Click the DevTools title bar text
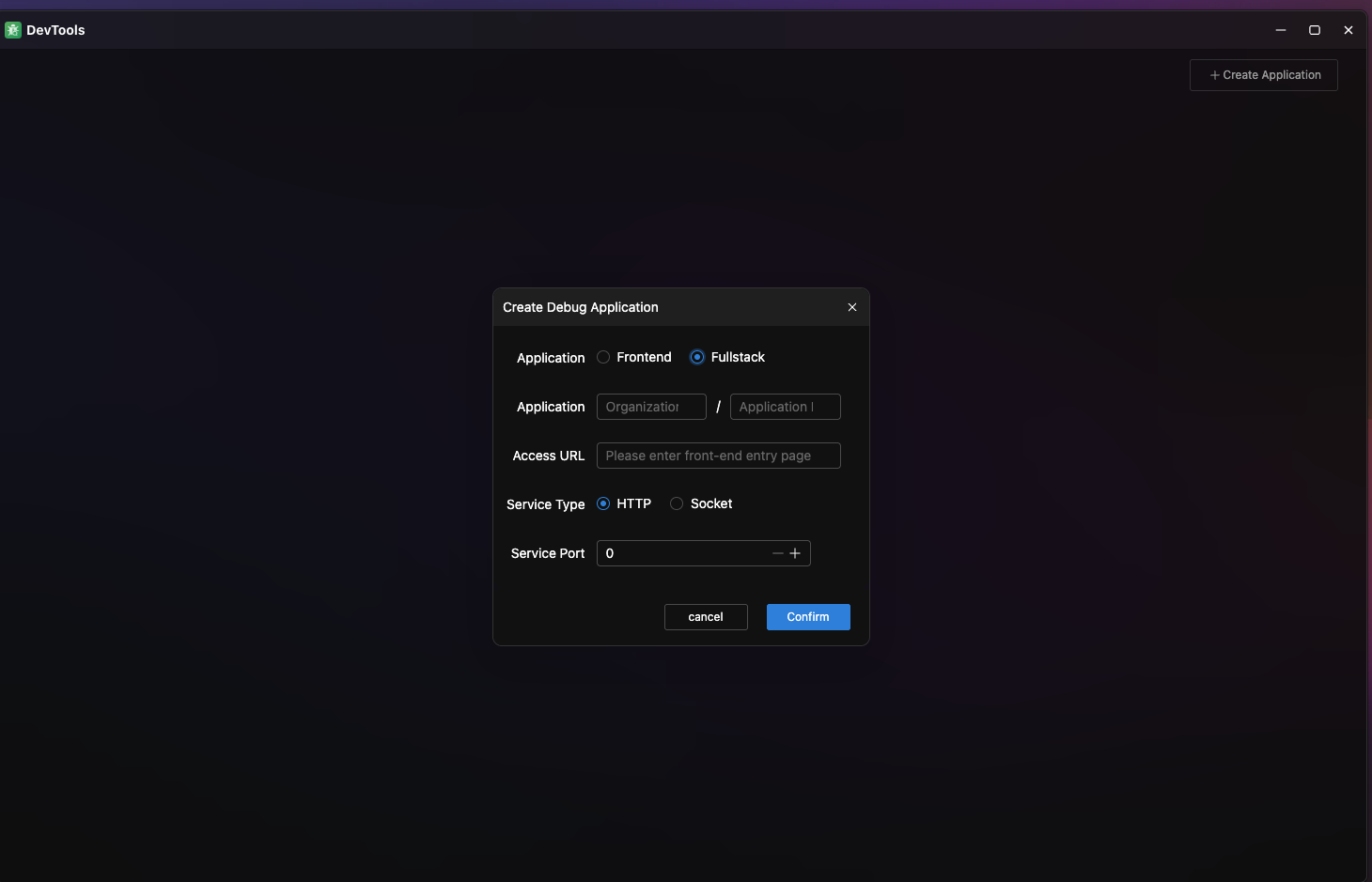Image resolution: width=1372 pixels, height=882 pixels. pos(55,29)
